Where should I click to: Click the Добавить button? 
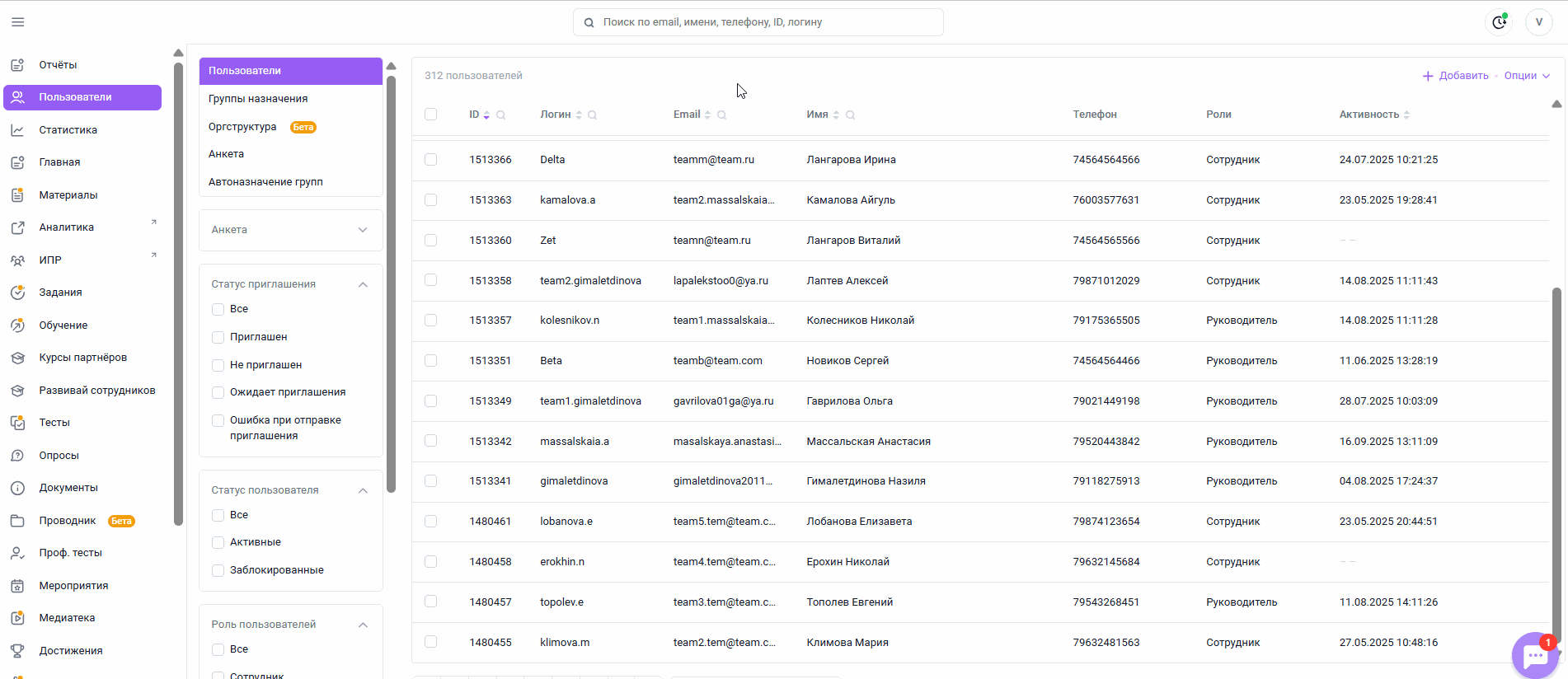(1455, 76)
